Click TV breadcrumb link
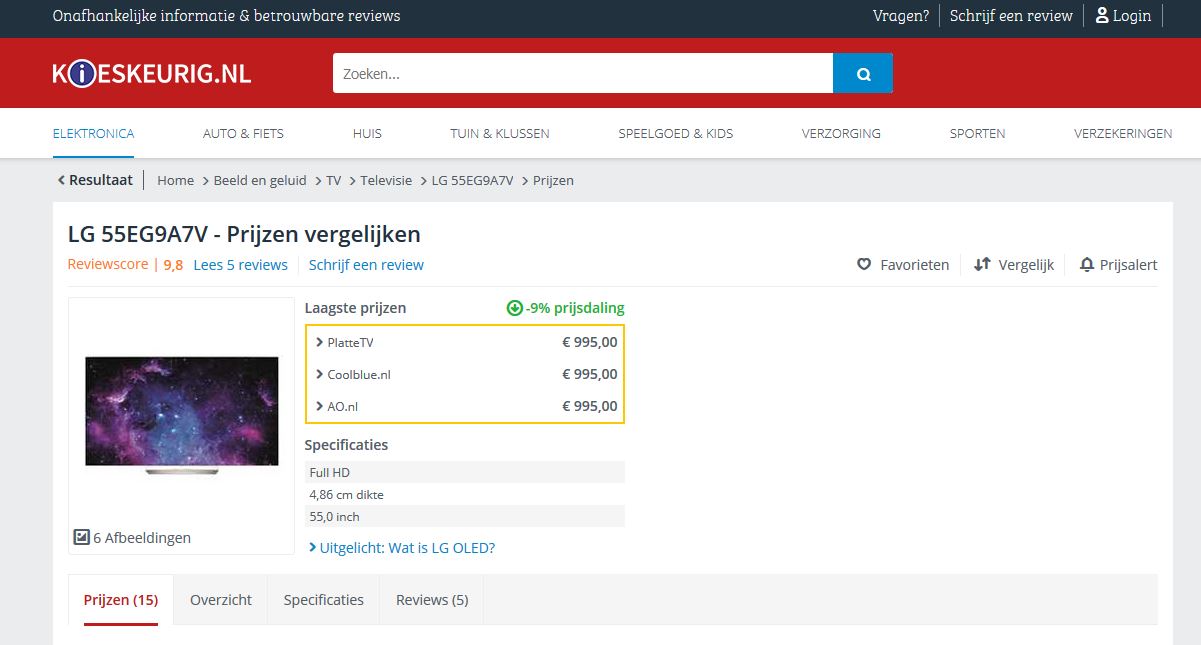Viewport: 1201px width, 645px height. [x=334, y=180]
